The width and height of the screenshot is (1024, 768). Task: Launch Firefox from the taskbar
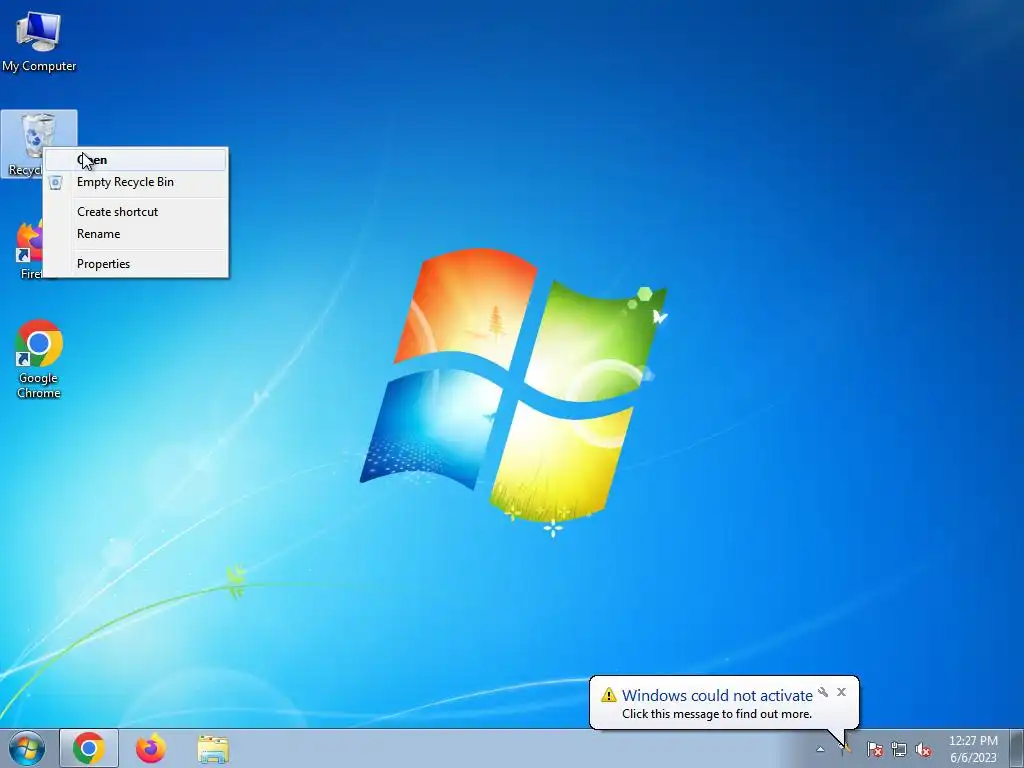tap(151, 748)
